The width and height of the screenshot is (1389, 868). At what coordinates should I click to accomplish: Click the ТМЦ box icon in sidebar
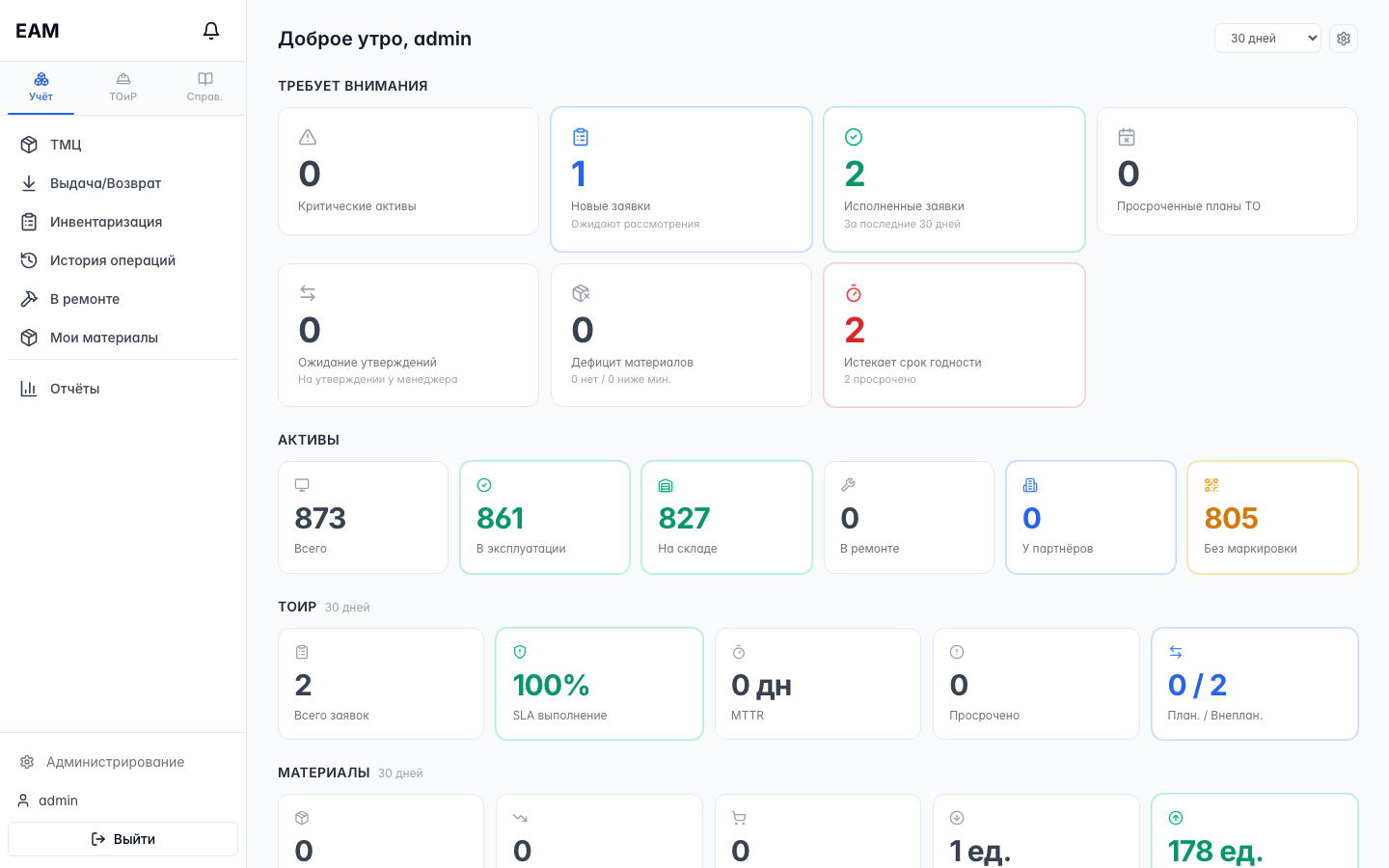tap(29, 145)
